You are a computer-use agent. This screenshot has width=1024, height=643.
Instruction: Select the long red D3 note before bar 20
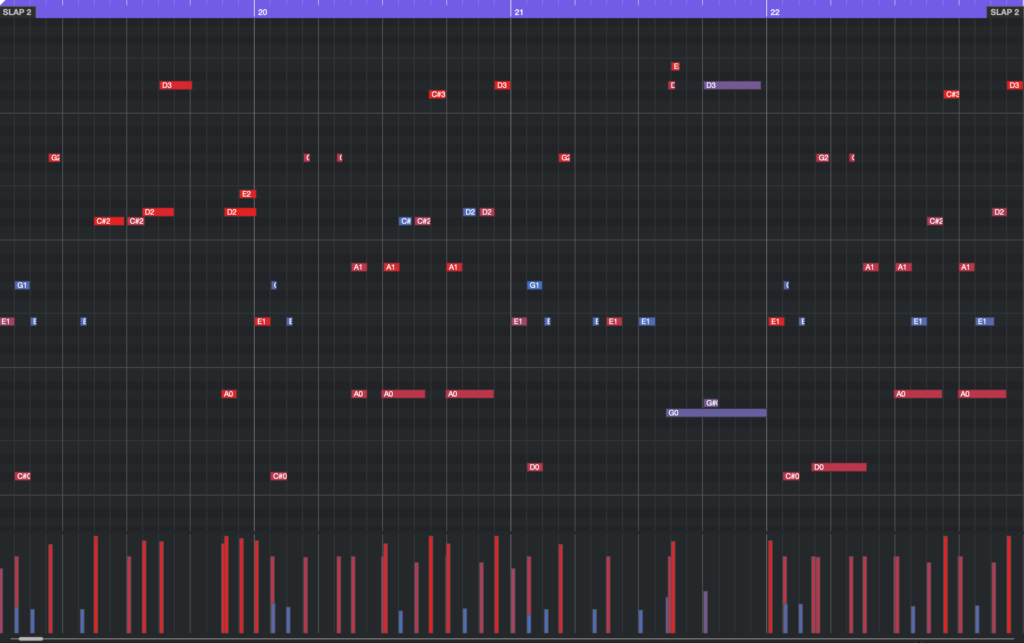coord(176,85)
